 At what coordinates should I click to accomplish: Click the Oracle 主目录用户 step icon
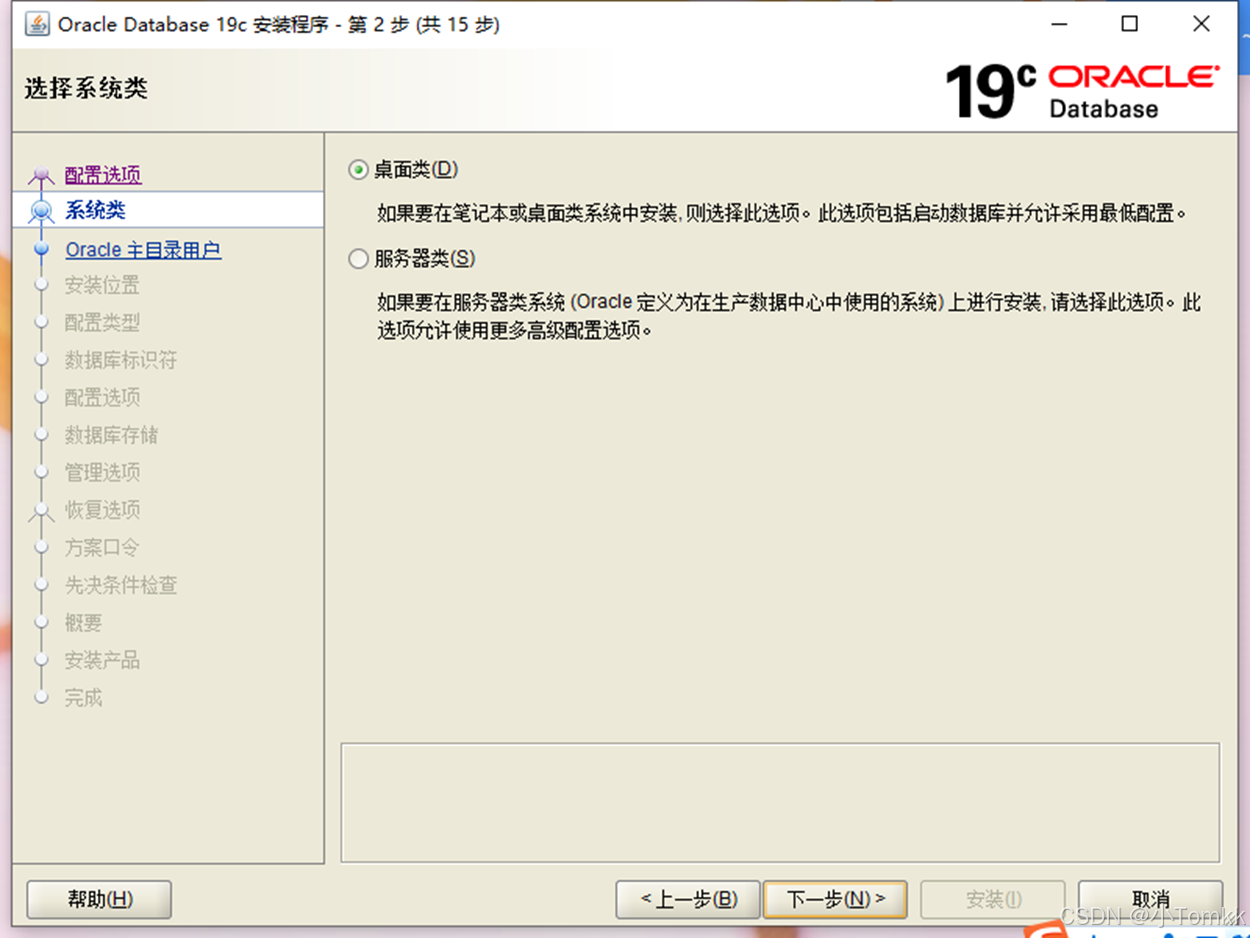click(x=41, y=249)
